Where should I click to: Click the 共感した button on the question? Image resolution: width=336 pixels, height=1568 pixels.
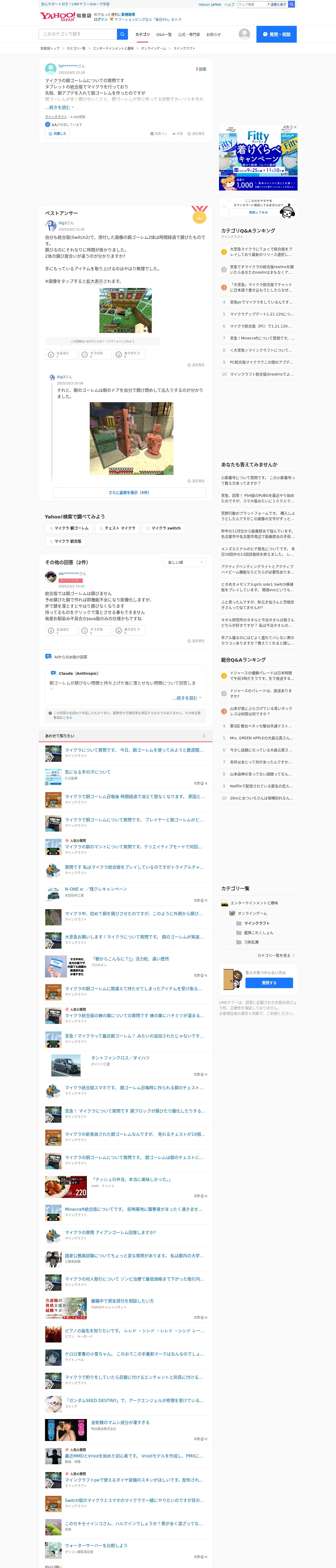point(57,133)
